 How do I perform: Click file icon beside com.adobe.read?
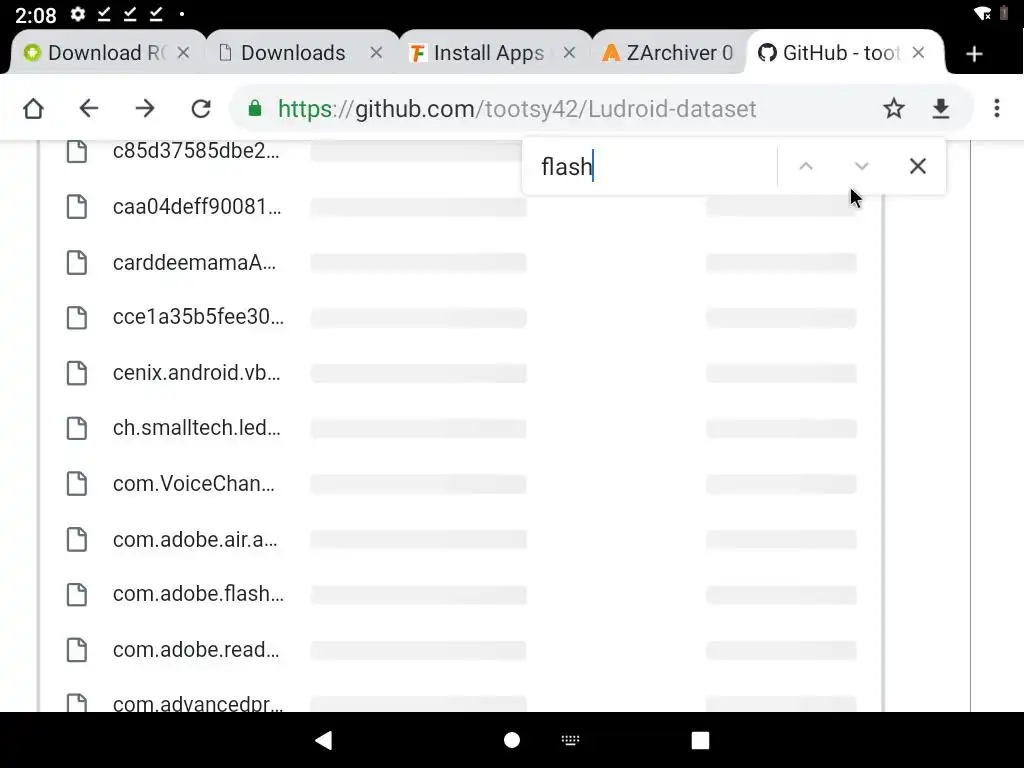click(77, 650)
